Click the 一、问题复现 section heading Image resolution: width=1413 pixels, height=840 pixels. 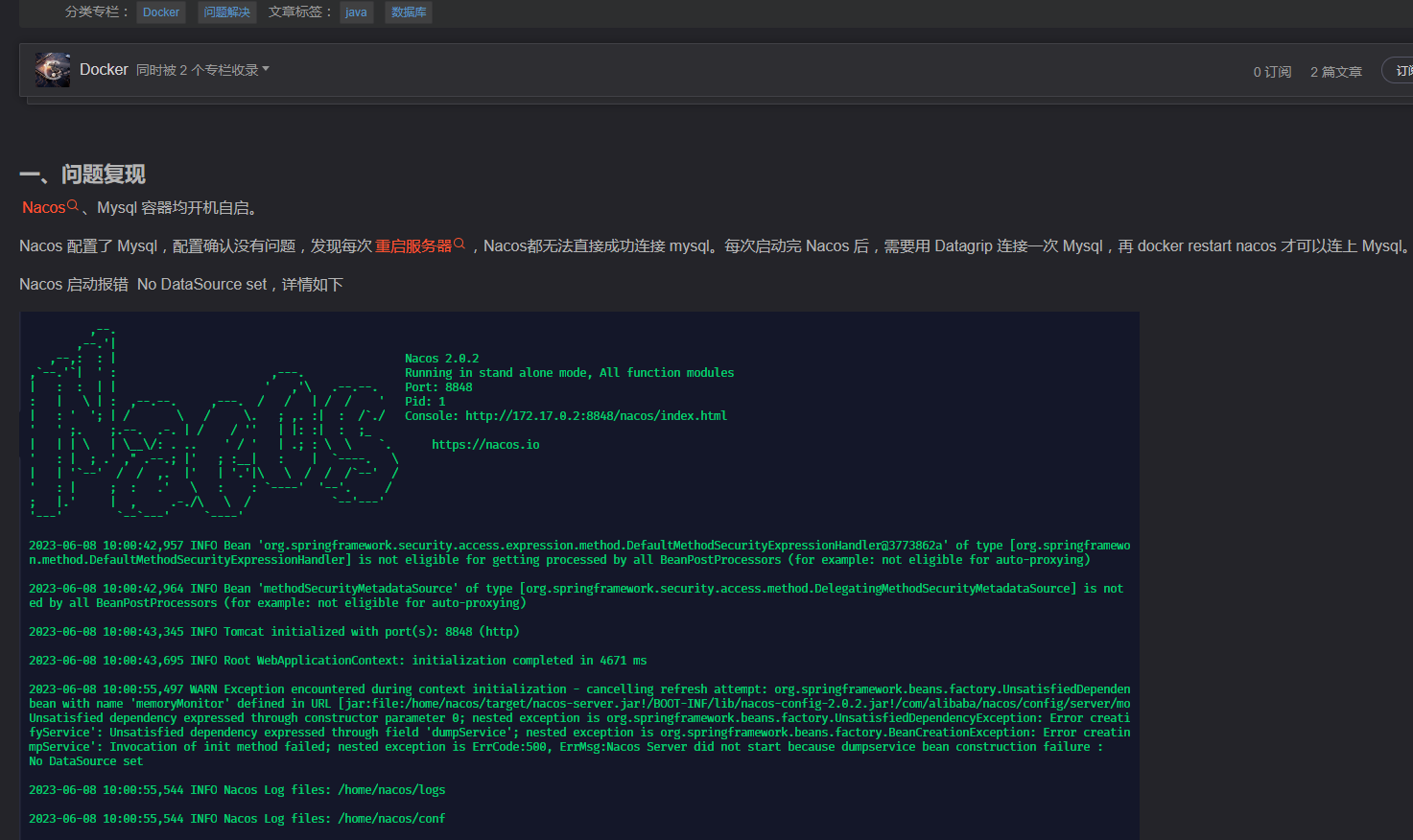point(82,175)
